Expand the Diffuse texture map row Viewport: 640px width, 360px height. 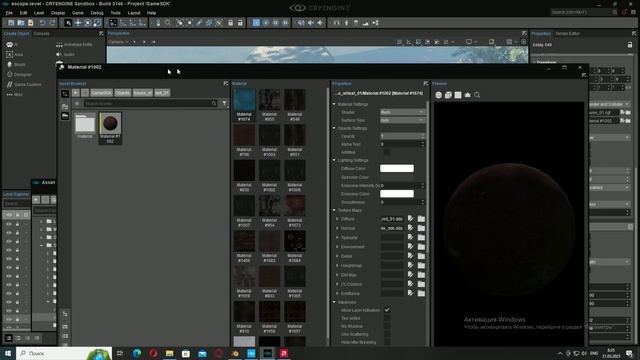pyautogui.click(x=338, y=219)
